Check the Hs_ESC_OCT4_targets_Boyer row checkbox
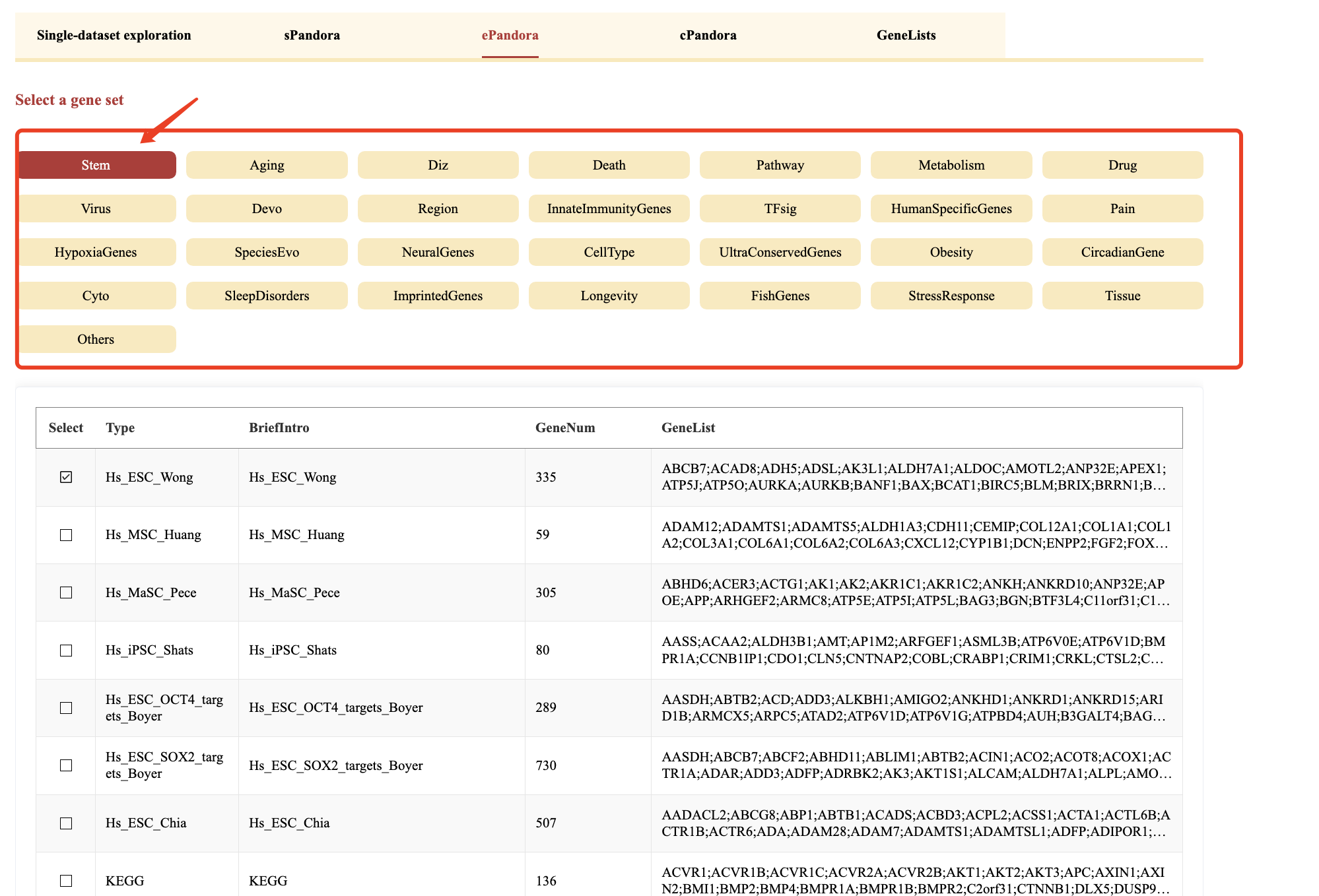The width and height of the screenshot is (1319, 896). [x=66, y=708]
